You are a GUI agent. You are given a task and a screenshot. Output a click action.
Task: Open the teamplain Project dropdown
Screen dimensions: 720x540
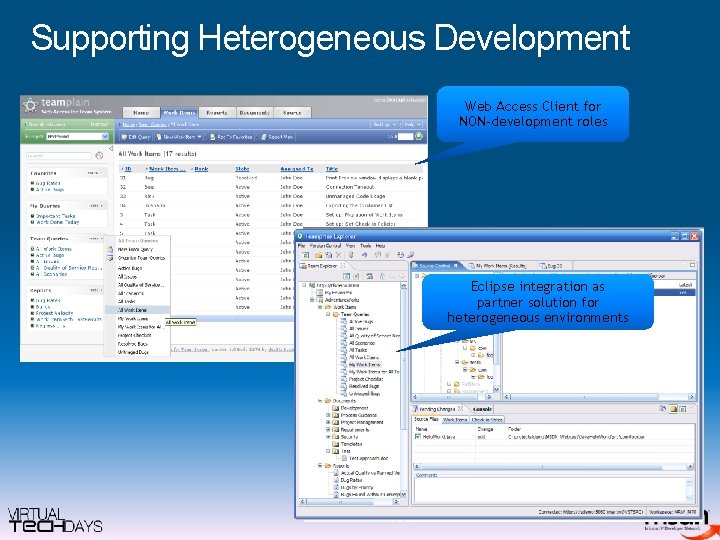(105, 136)
